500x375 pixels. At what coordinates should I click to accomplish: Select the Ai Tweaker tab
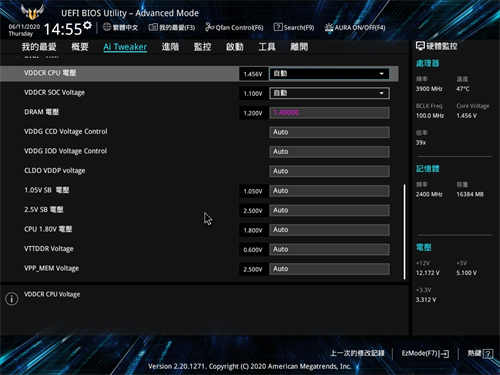125,47
